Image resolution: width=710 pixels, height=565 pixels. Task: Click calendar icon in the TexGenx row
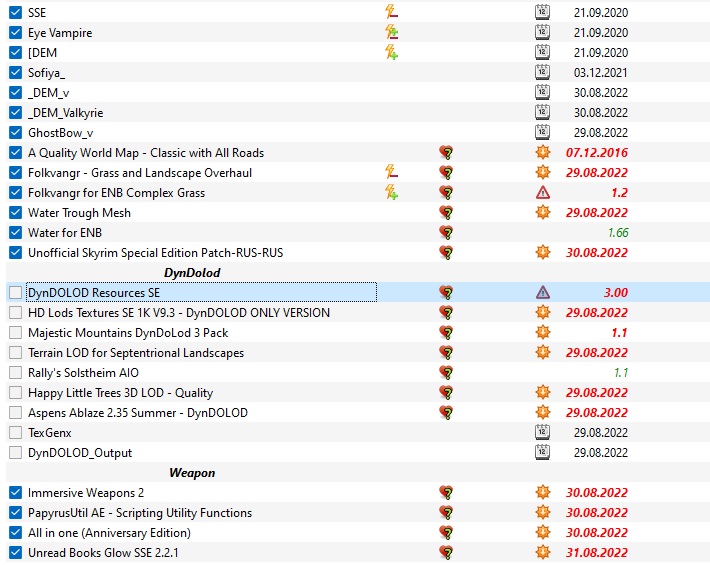tap(542, 432)
